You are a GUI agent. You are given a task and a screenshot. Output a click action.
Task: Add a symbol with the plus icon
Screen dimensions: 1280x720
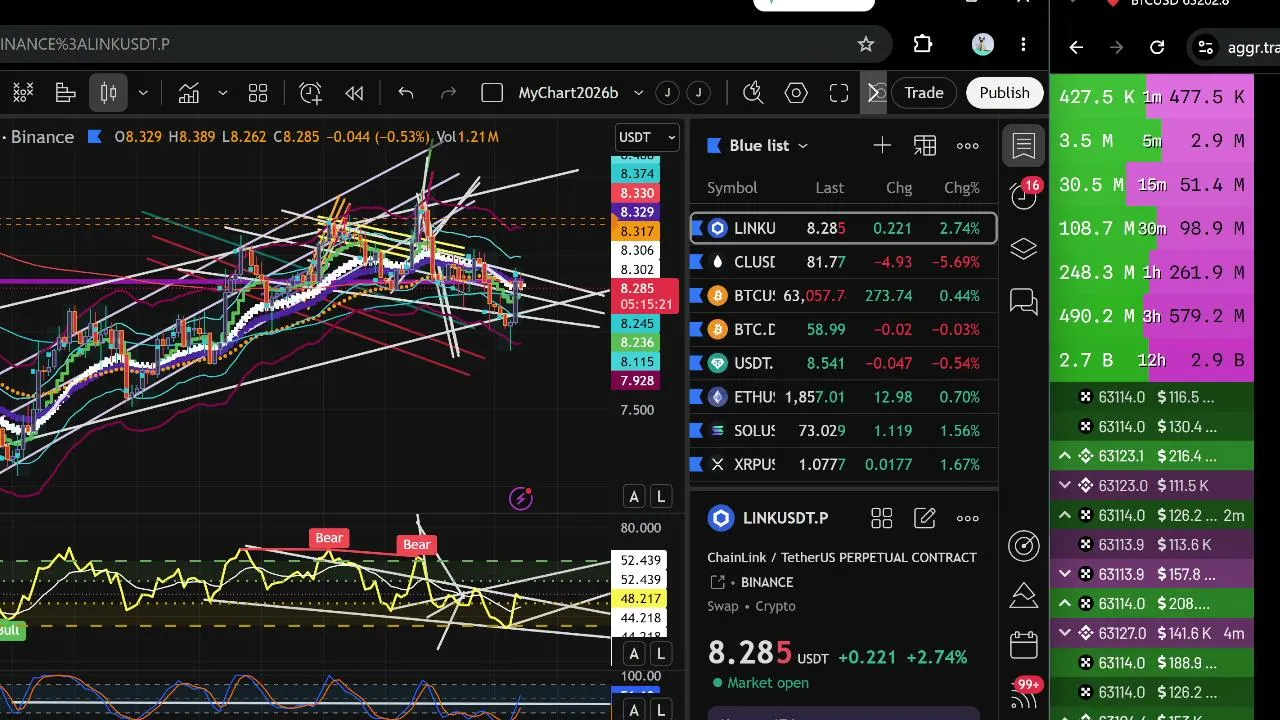882,145
